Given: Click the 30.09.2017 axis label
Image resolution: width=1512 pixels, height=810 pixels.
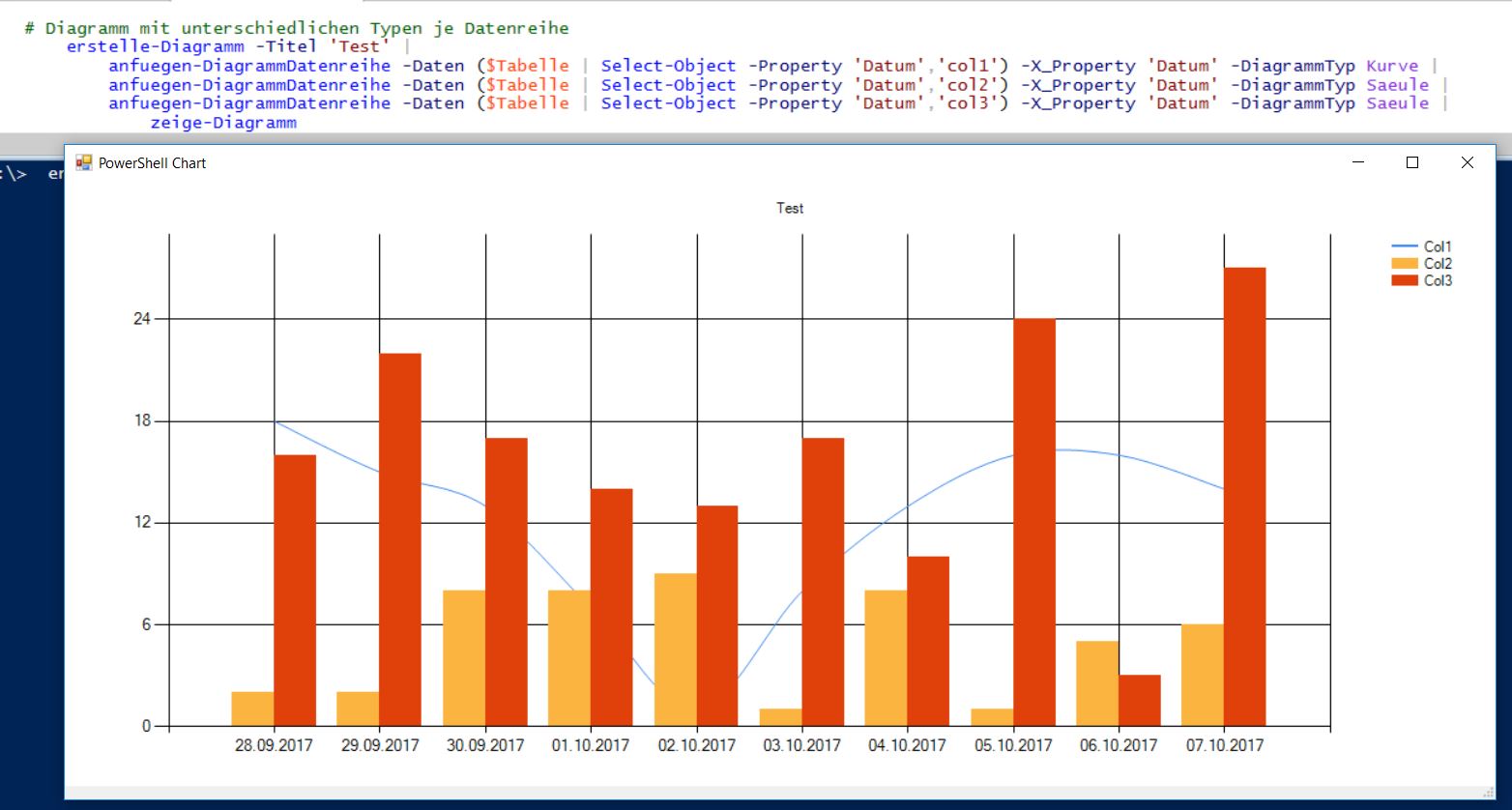Looking at the screenshot, I should click(485, 745).
